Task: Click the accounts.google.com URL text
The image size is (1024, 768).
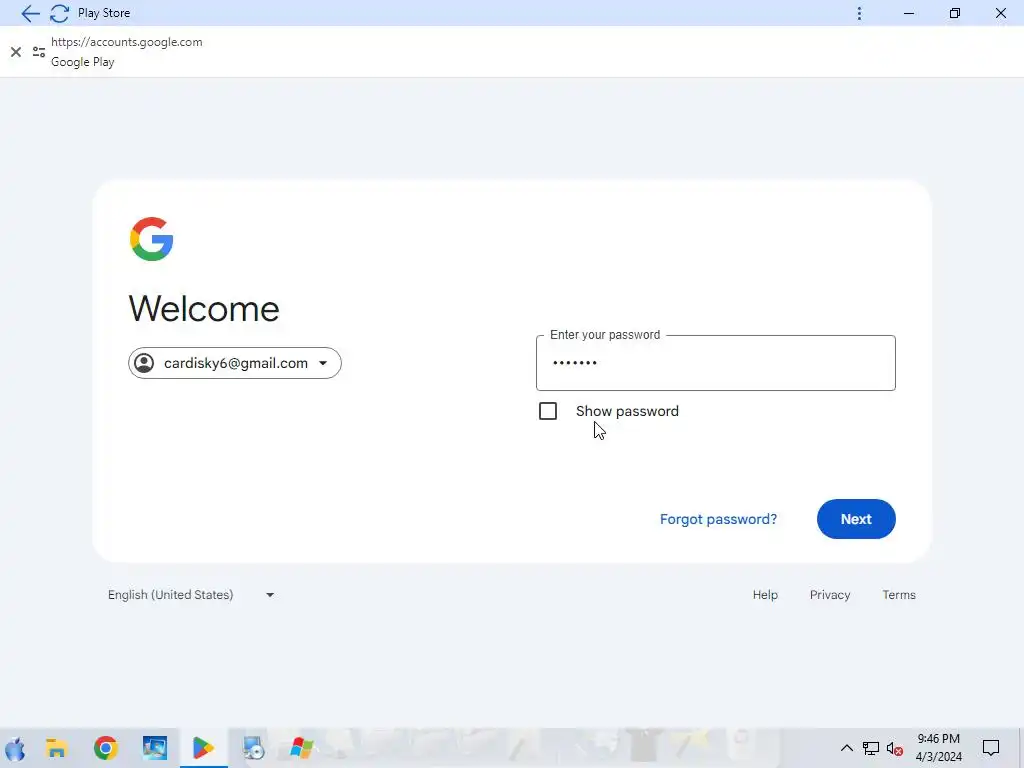Action: 127,42
